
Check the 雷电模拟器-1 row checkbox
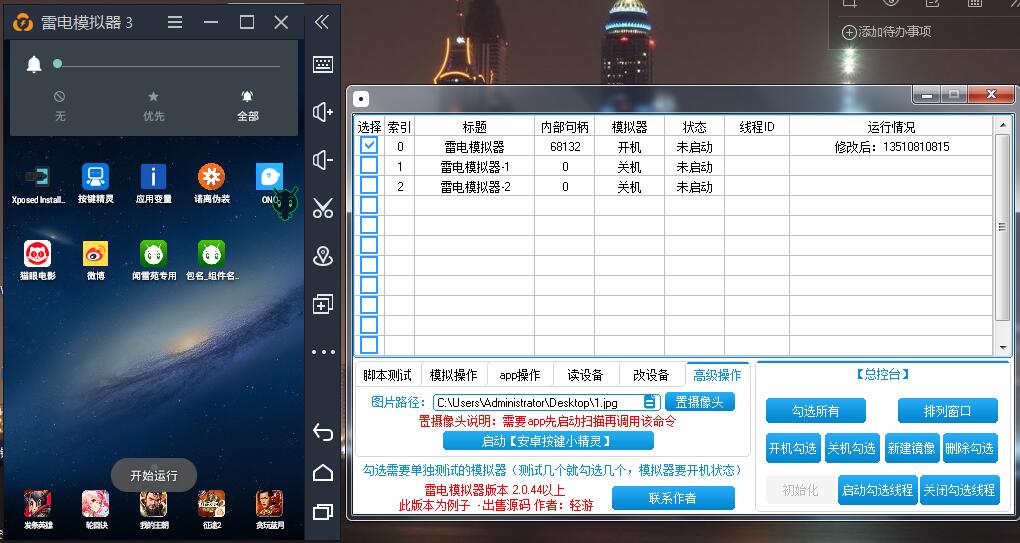[x=369, y=165]
